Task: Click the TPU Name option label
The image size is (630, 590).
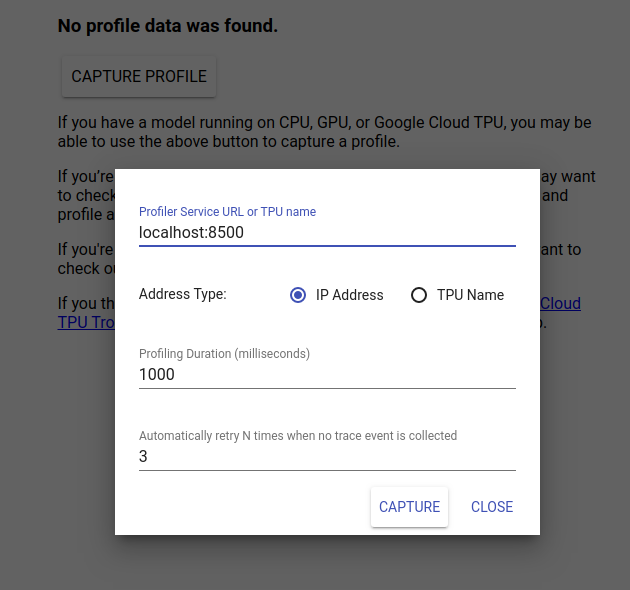Action: 470,295
